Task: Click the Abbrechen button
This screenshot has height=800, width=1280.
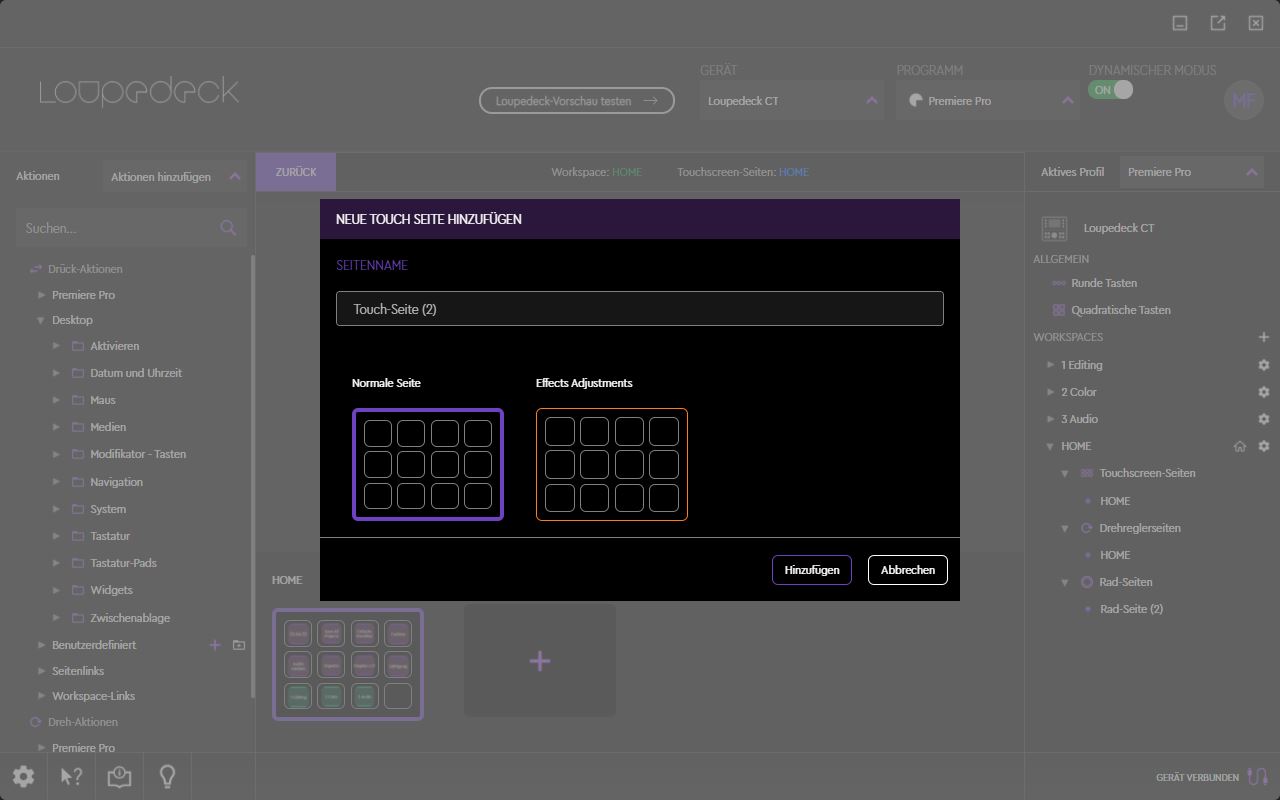Action: click(907, 570)
